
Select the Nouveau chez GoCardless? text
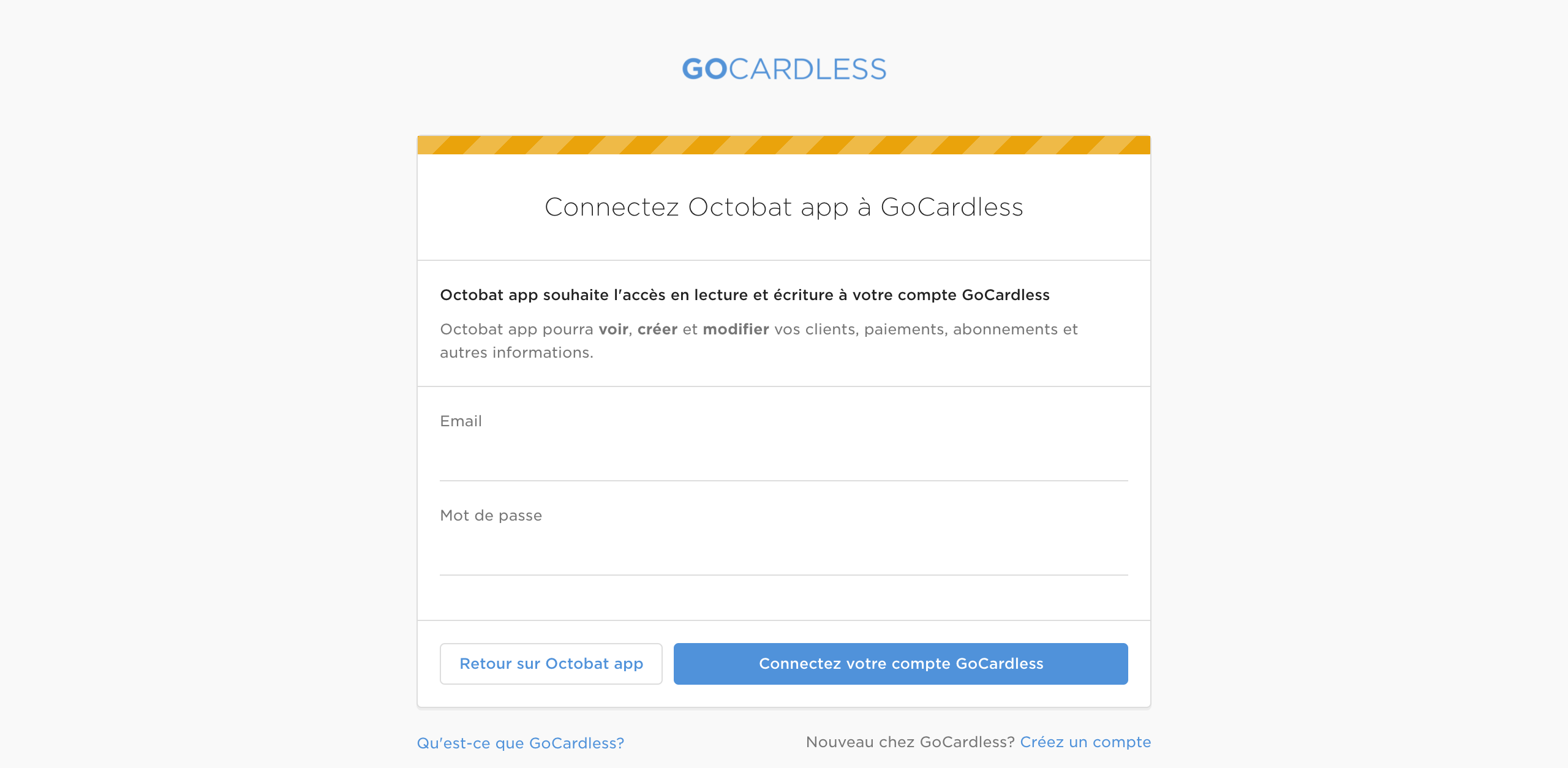pyautogui.click(x=910, y=742)
